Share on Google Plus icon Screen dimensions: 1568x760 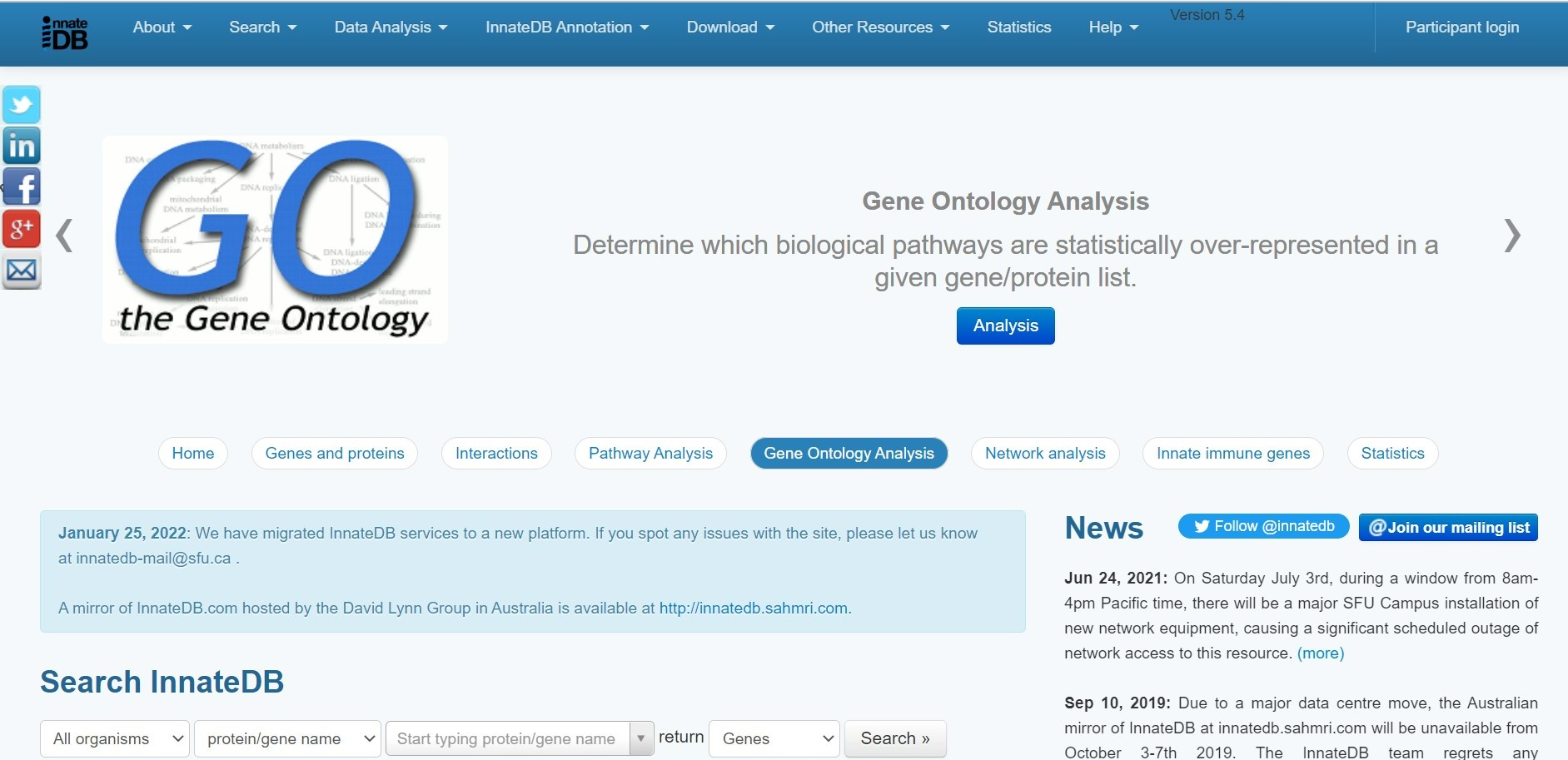[22, 229]
